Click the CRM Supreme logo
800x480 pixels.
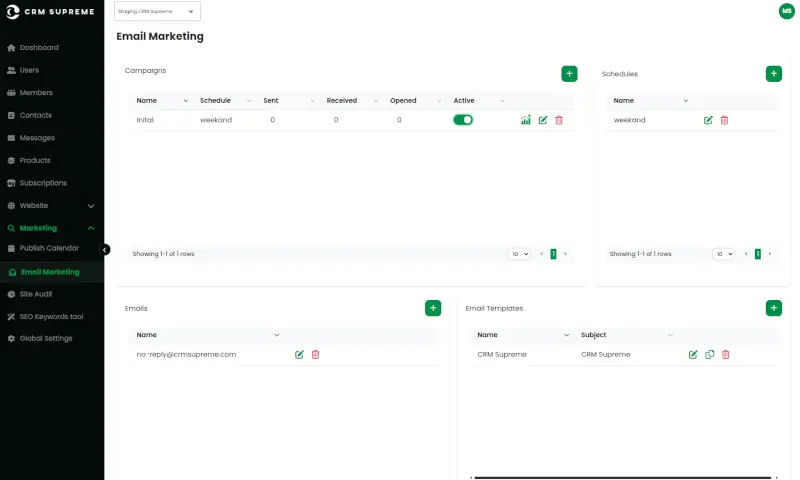point(50,11)
